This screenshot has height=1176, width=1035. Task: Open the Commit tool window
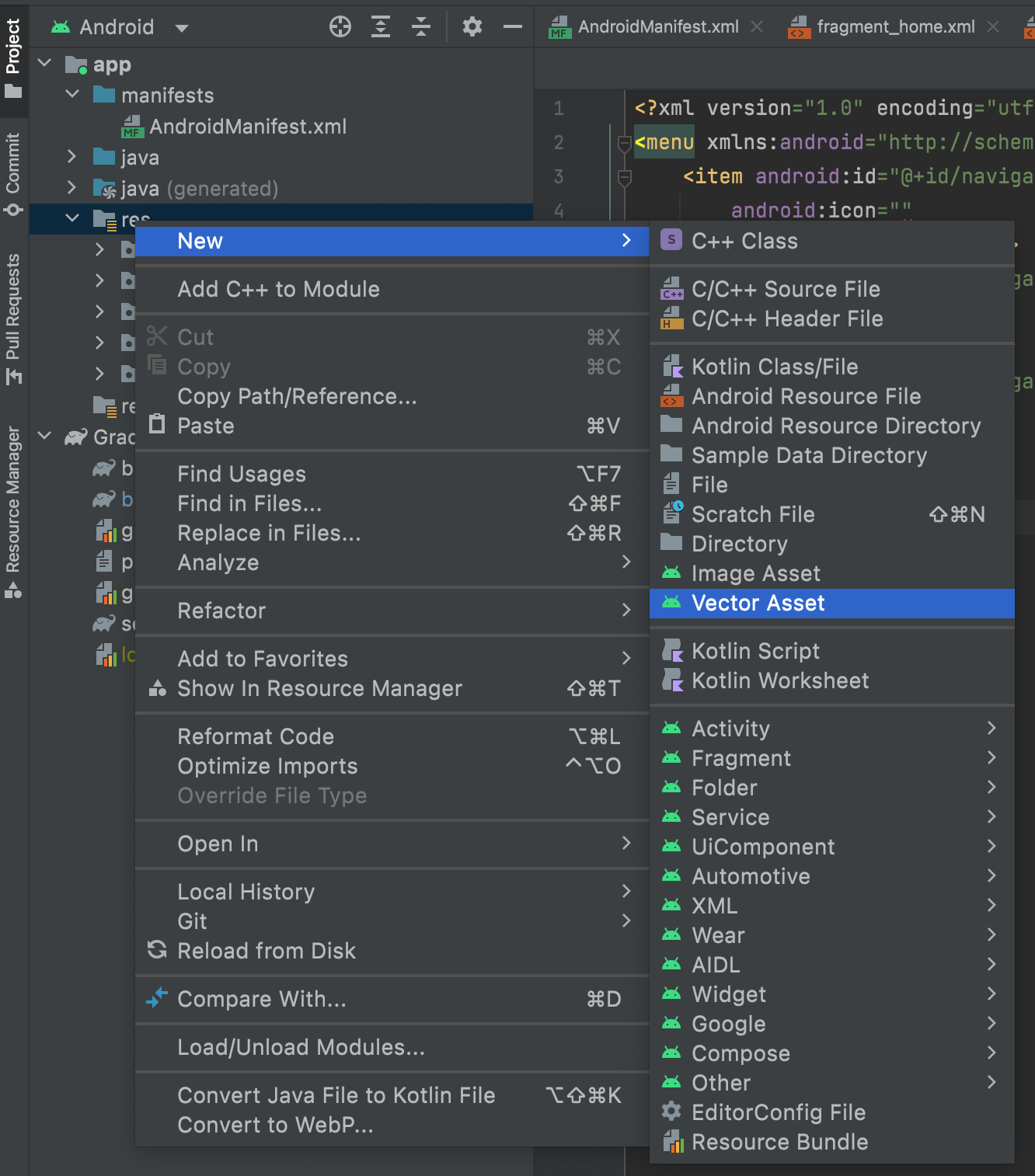pos(13,174)
